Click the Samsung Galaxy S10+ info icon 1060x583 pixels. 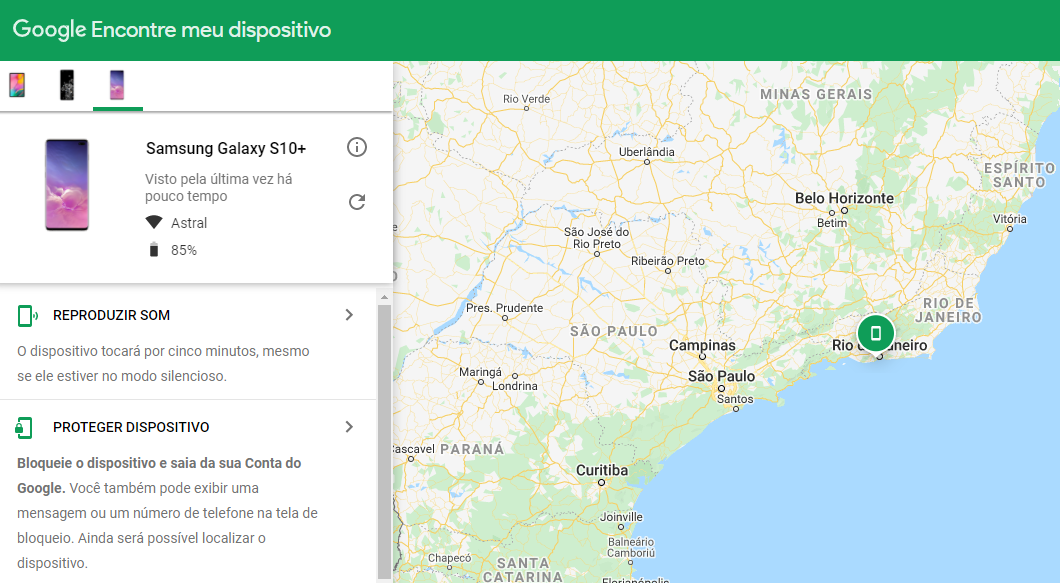tap(357, 147)
